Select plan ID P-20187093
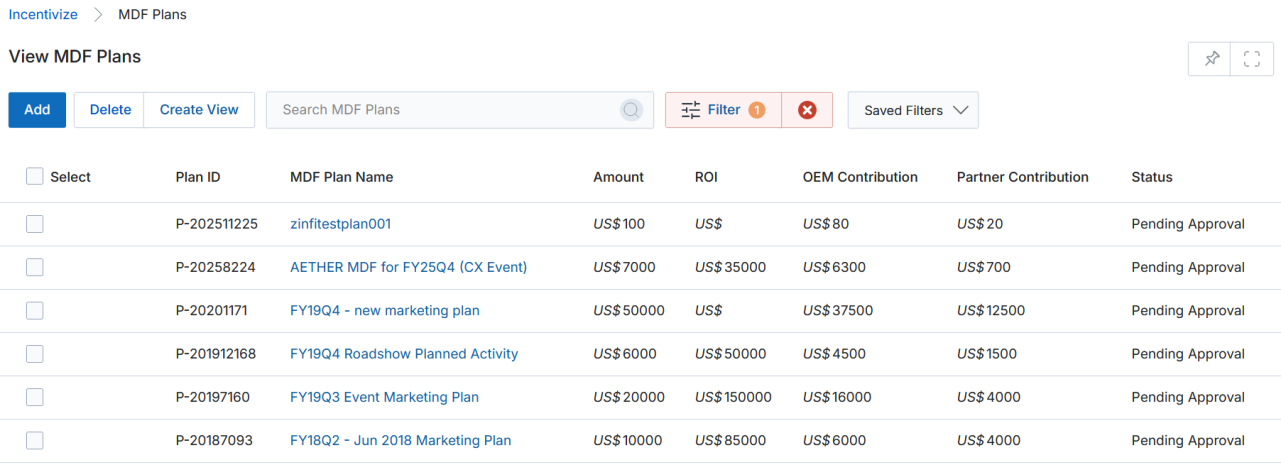This screenshot has width=1281, height=465. [x=212, y=440]
